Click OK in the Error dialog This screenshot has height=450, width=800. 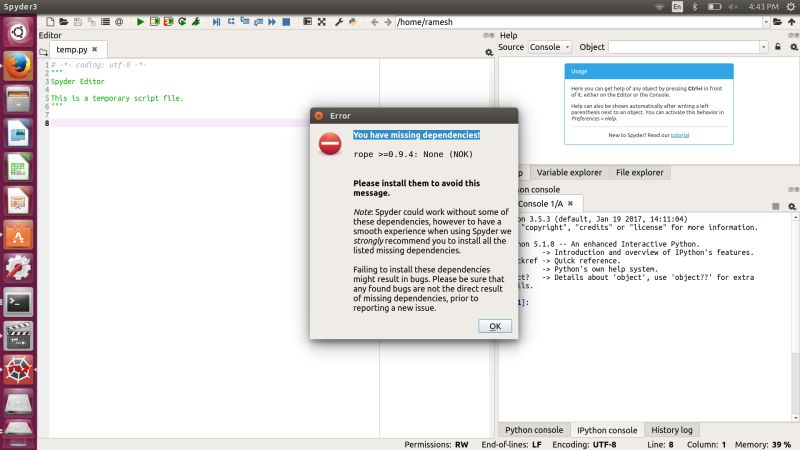[x=495, y=326]
